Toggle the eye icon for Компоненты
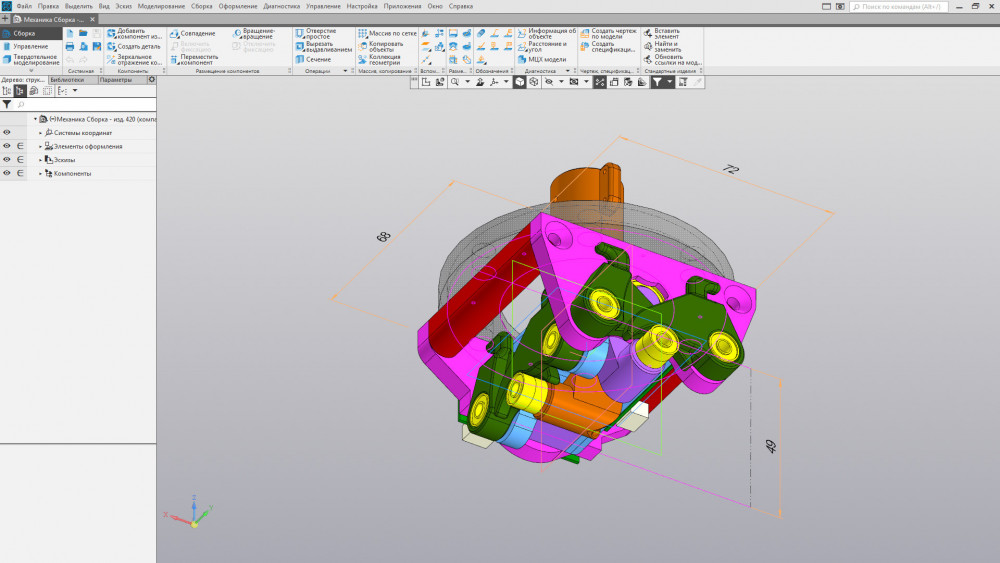 click(7, 174)
